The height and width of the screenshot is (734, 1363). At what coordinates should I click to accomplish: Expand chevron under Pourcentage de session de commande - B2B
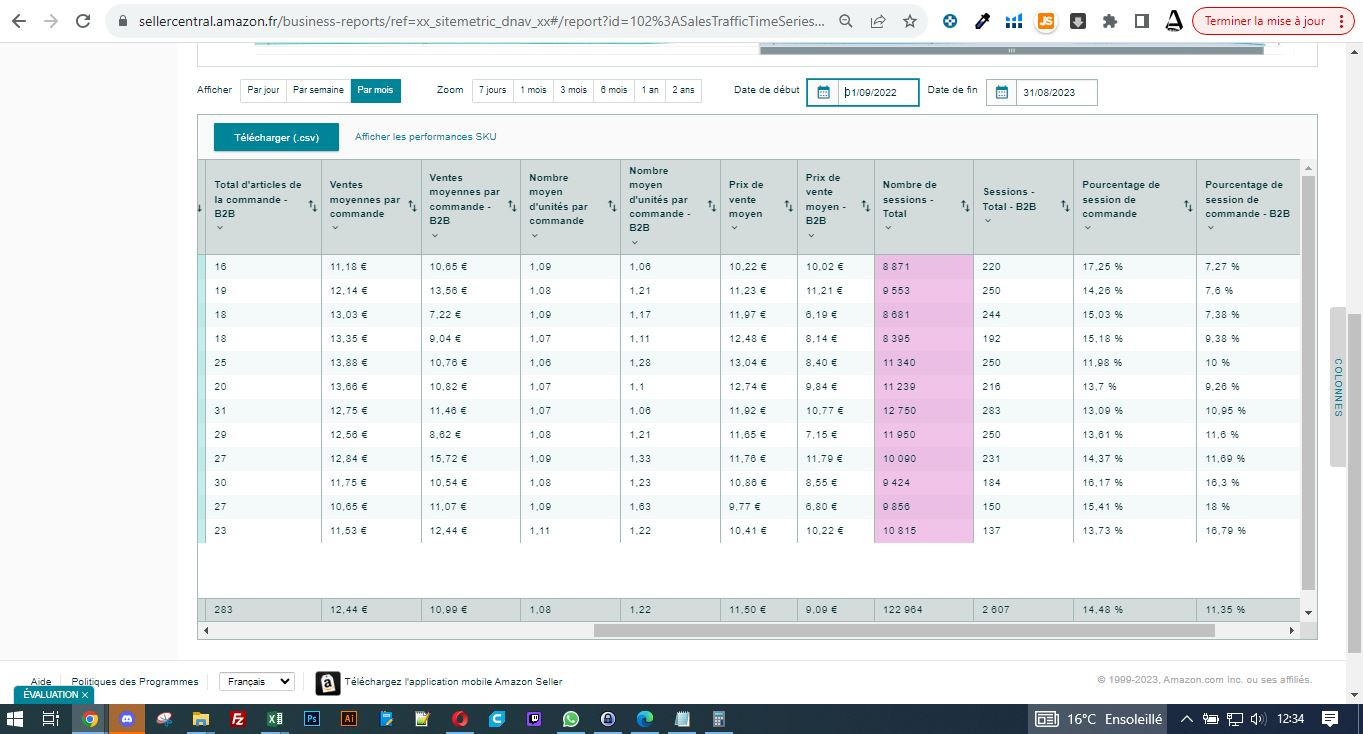1210,228
